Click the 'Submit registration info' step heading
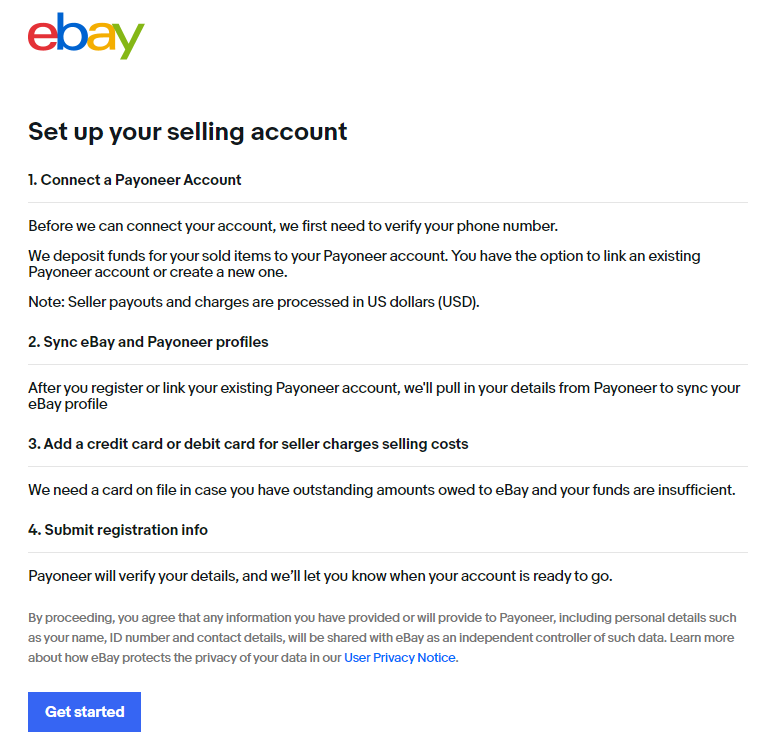775x756 pixels. [118, 530]
